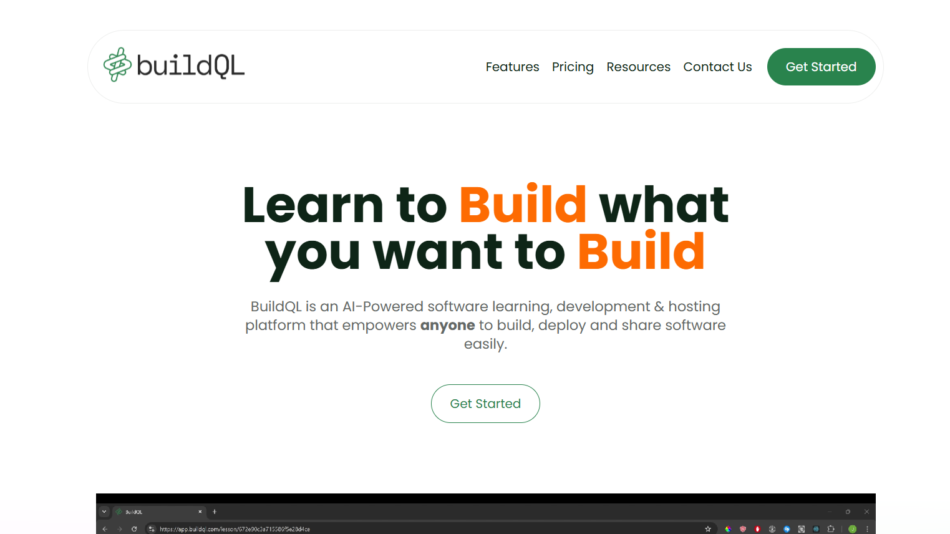This screenshot has width=950, height=534.
Task: Click the outlined Get Started button below tagline
Action: point(485,404)
